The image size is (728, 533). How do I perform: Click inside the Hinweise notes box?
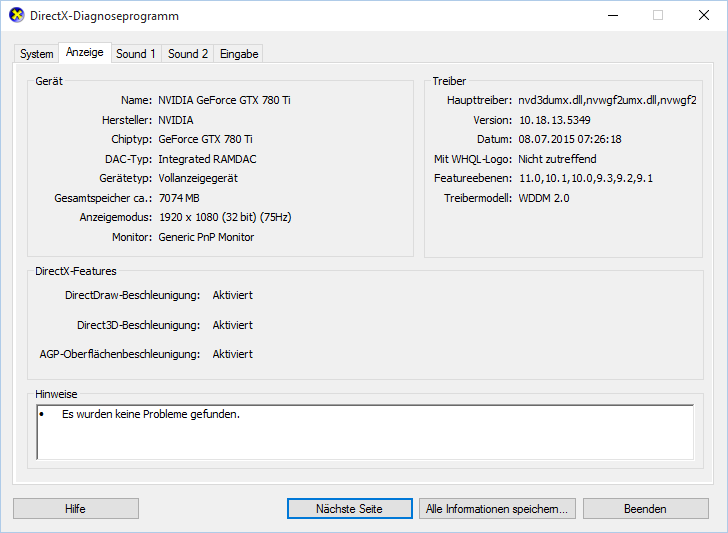(365, 432)
